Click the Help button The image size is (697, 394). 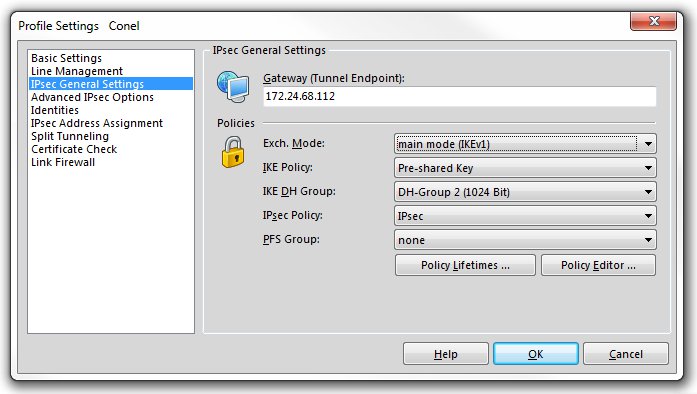point(445,354)
